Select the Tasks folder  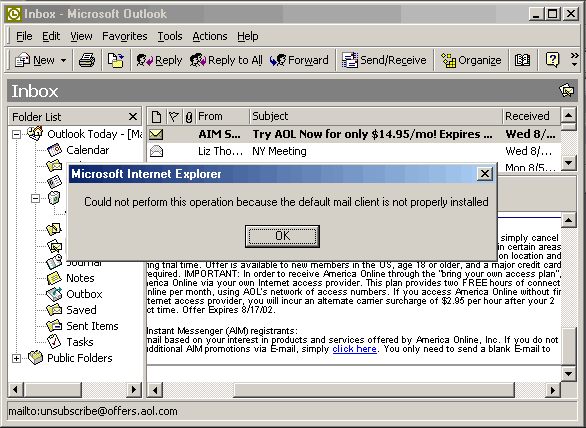[80, 342]
